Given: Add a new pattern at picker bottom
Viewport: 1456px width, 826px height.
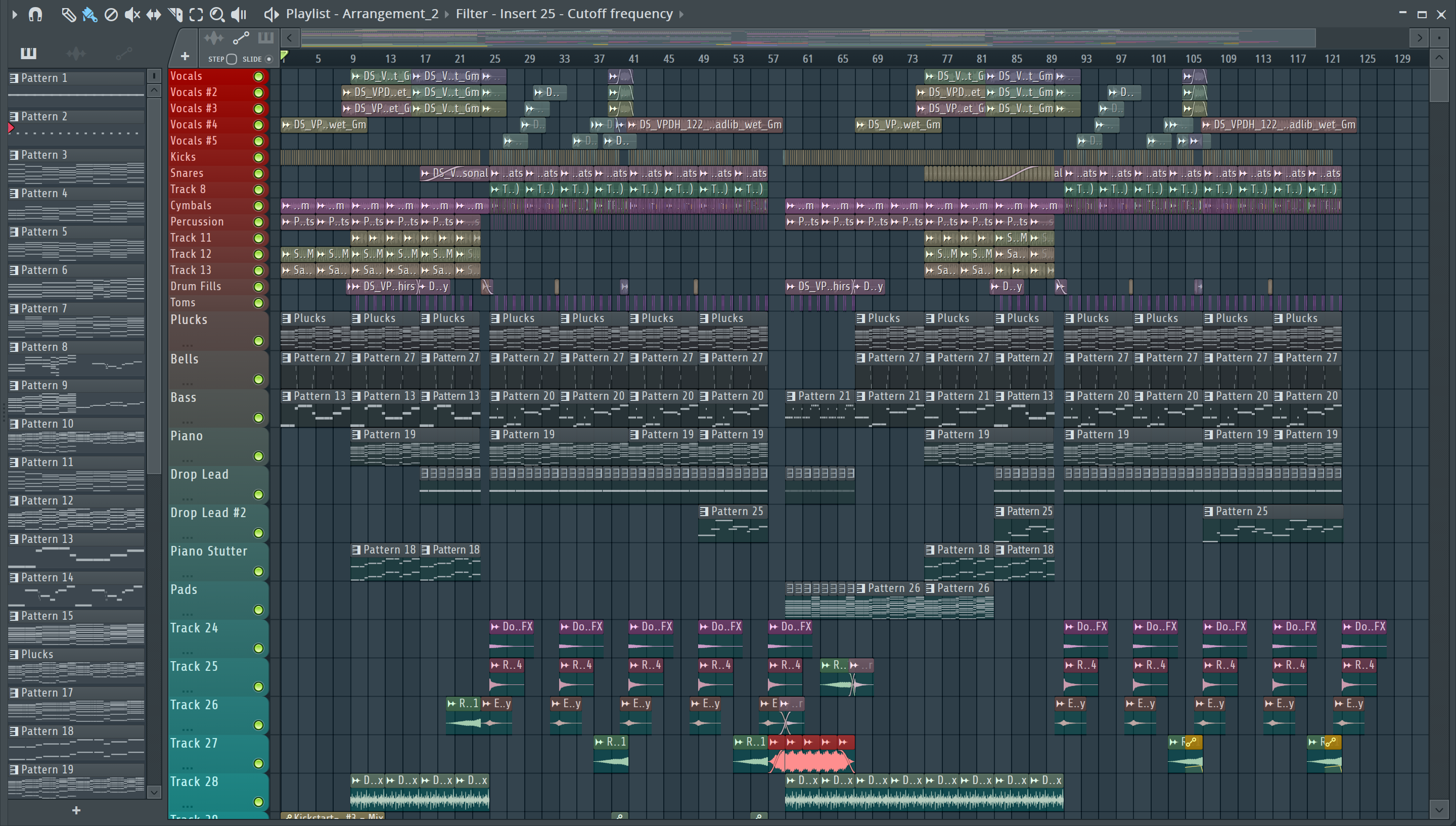Looking at the screenshot, I should (76, 811).
